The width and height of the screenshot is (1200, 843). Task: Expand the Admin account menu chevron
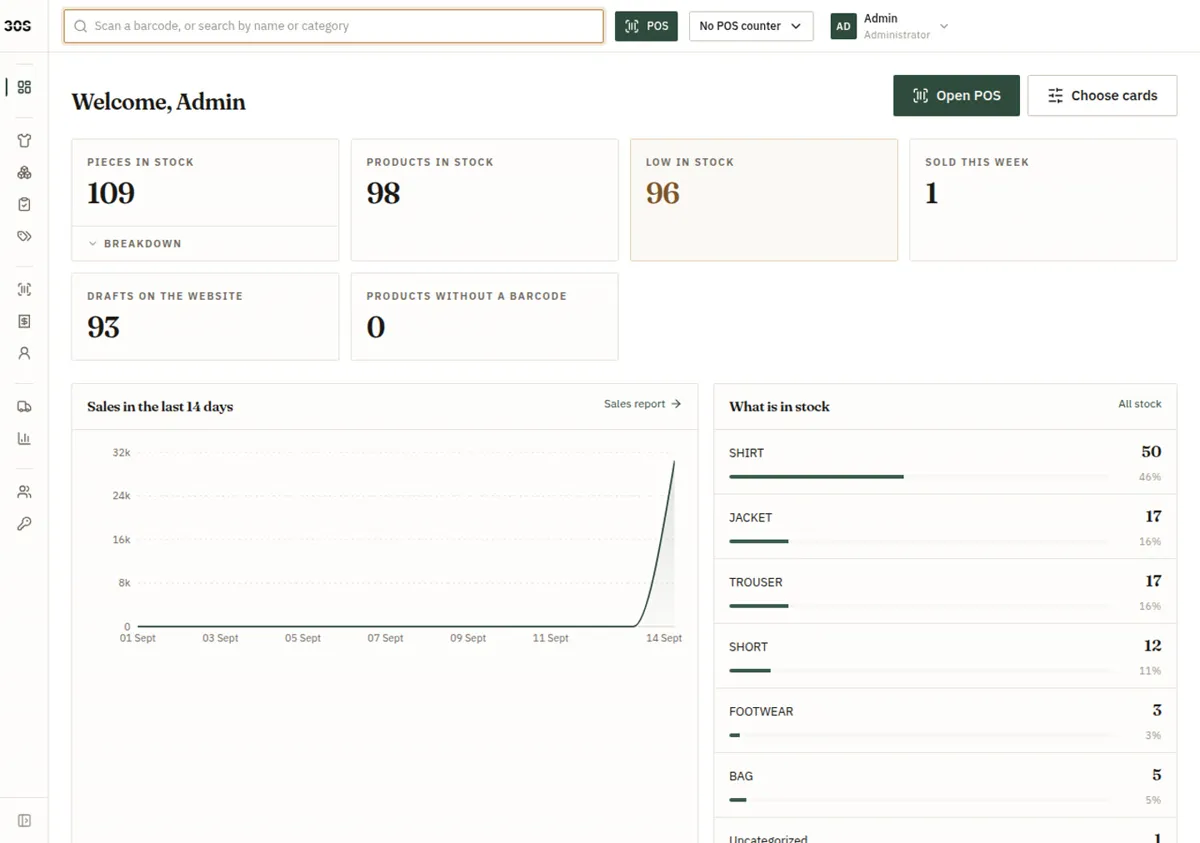(x=944, y=26)
